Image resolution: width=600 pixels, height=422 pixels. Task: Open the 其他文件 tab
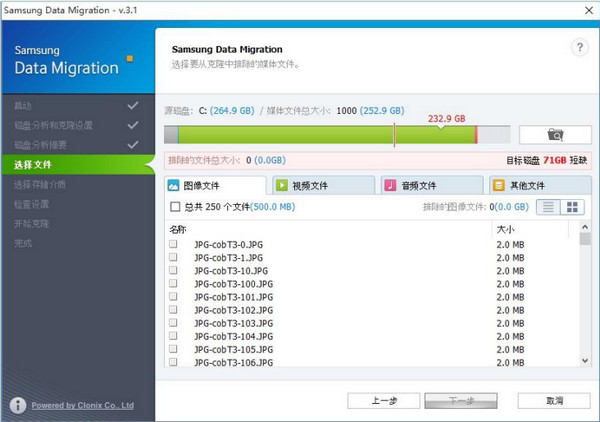[x=540, y=186]
